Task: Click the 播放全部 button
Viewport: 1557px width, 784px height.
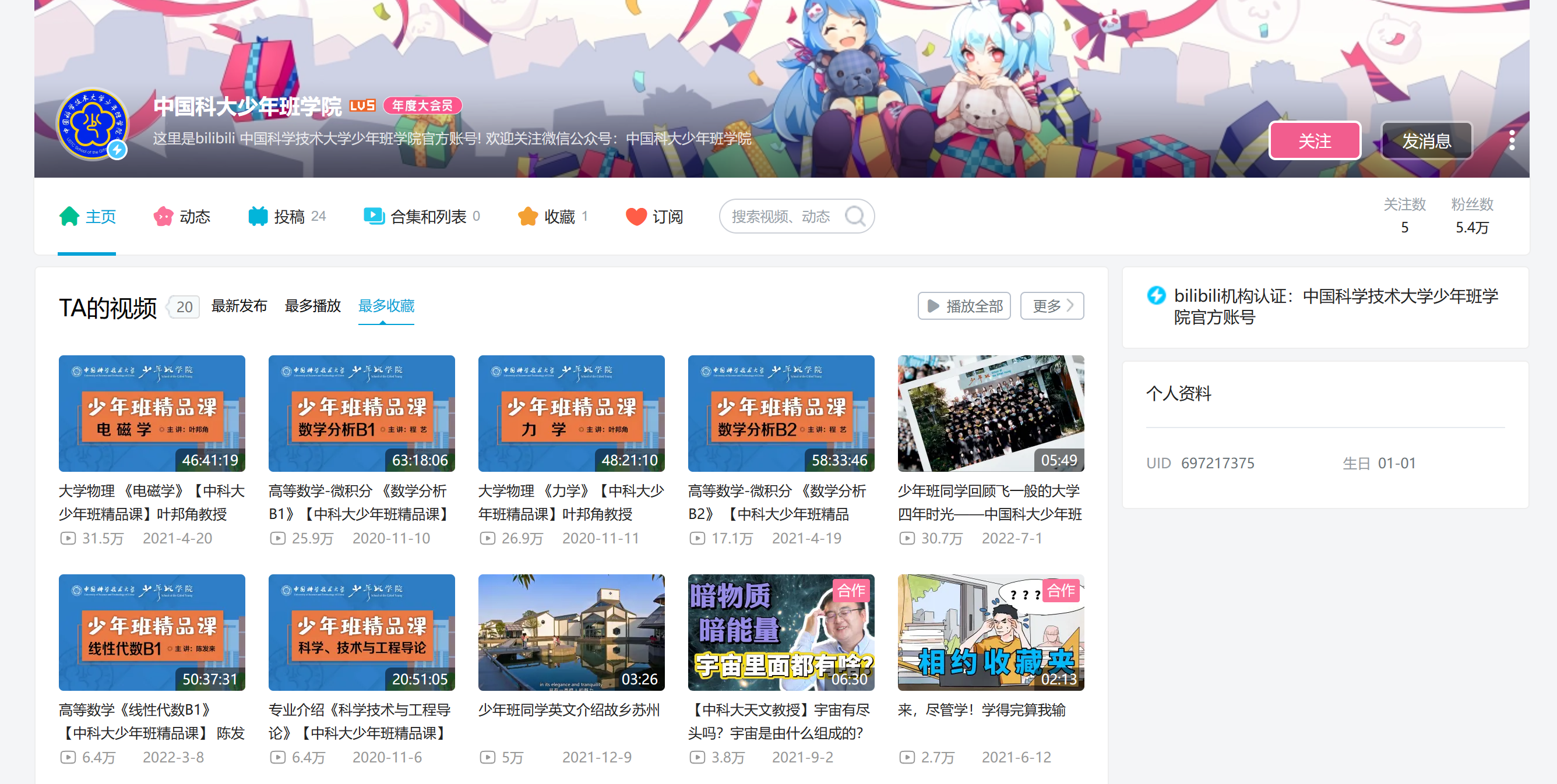Action: [x=964, y=306]
